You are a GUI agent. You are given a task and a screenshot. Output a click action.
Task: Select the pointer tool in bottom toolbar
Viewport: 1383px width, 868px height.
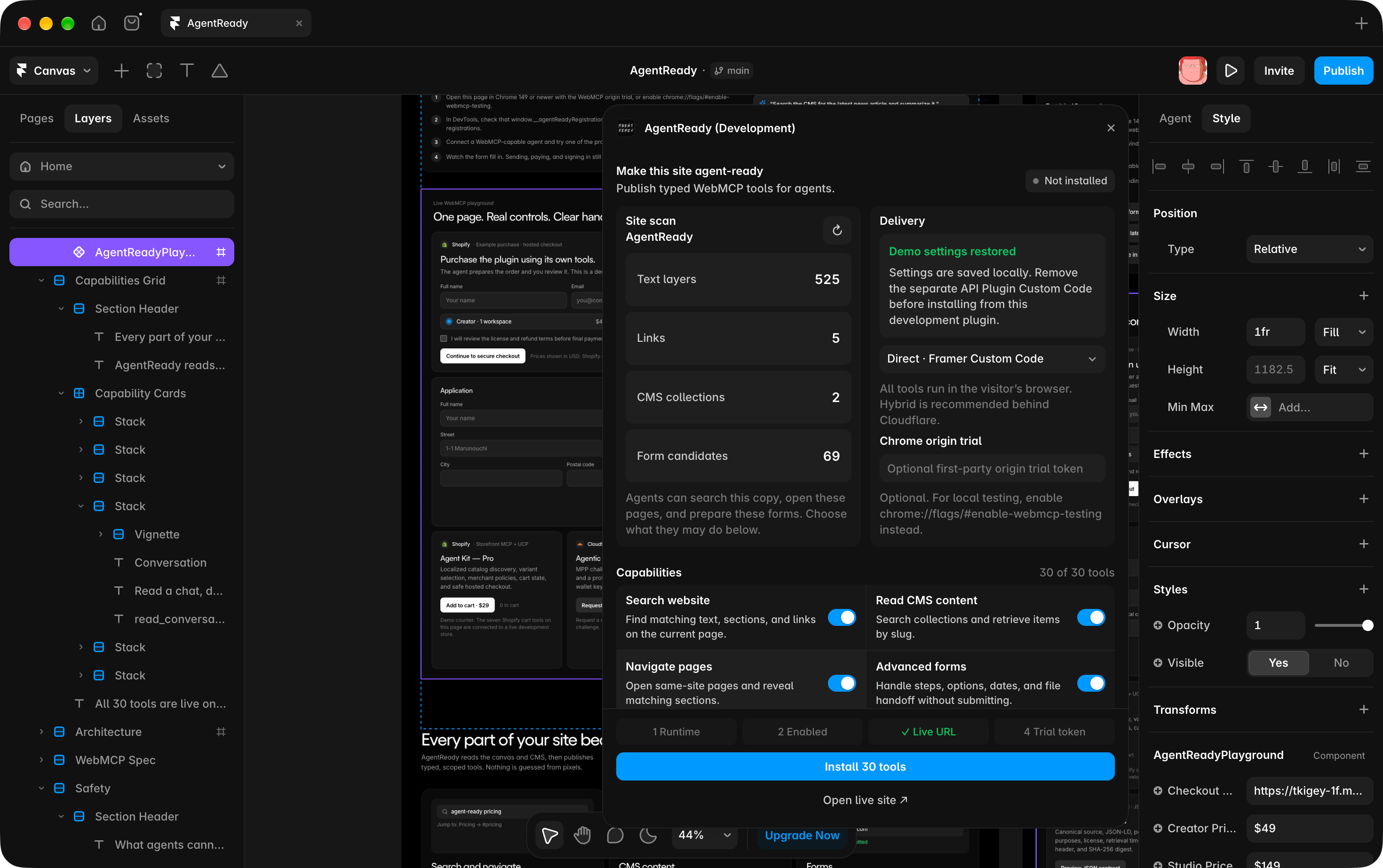(549, 835)
